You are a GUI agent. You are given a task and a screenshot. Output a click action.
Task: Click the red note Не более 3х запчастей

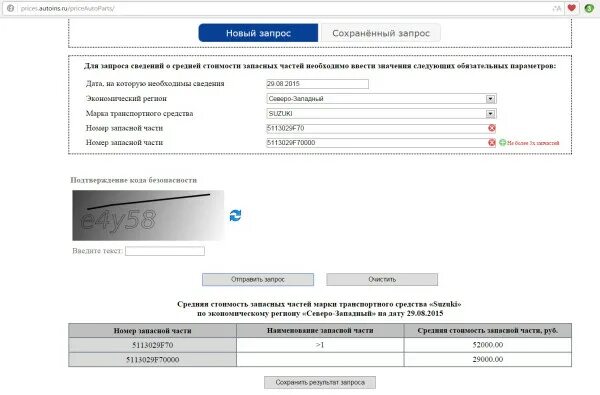[x=533, y=143]
